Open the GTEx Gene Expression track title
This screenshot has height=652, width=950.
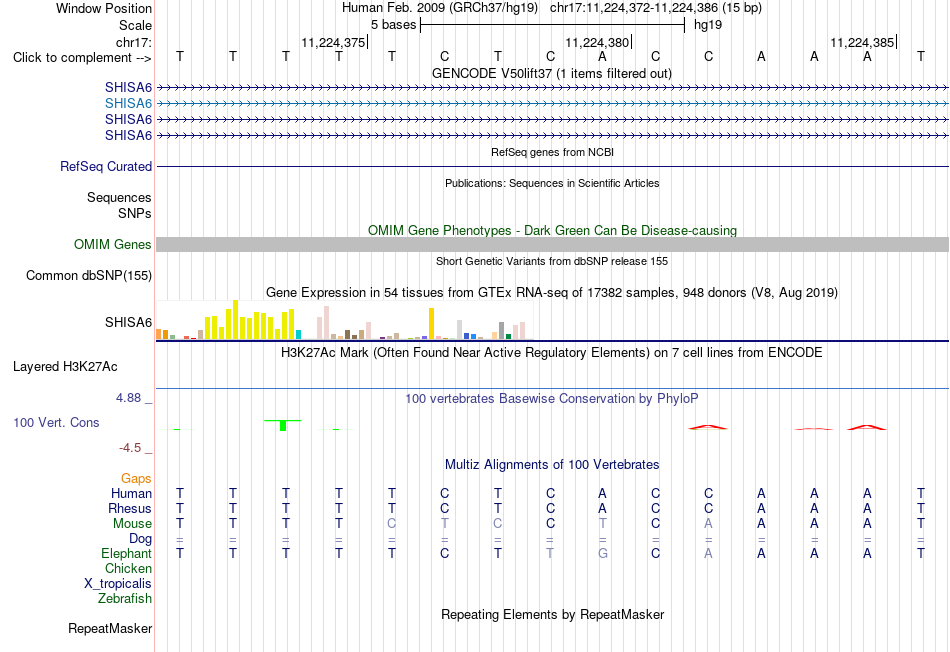tap(552, 293)
